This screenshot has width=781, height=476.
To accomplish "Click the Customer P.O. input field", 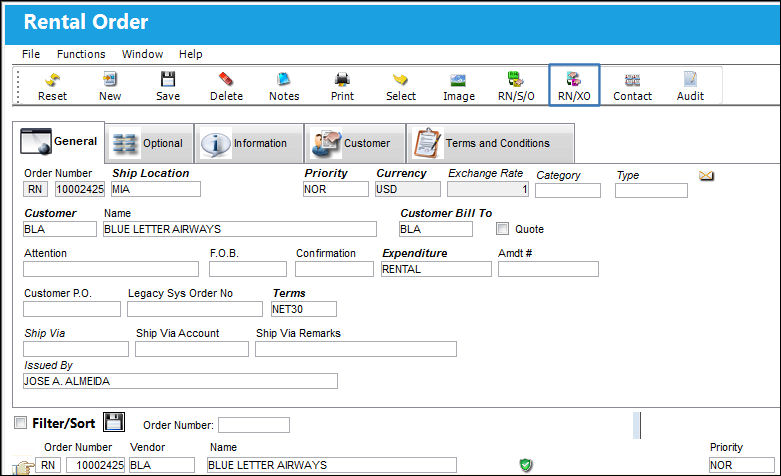I will (72, 309).
